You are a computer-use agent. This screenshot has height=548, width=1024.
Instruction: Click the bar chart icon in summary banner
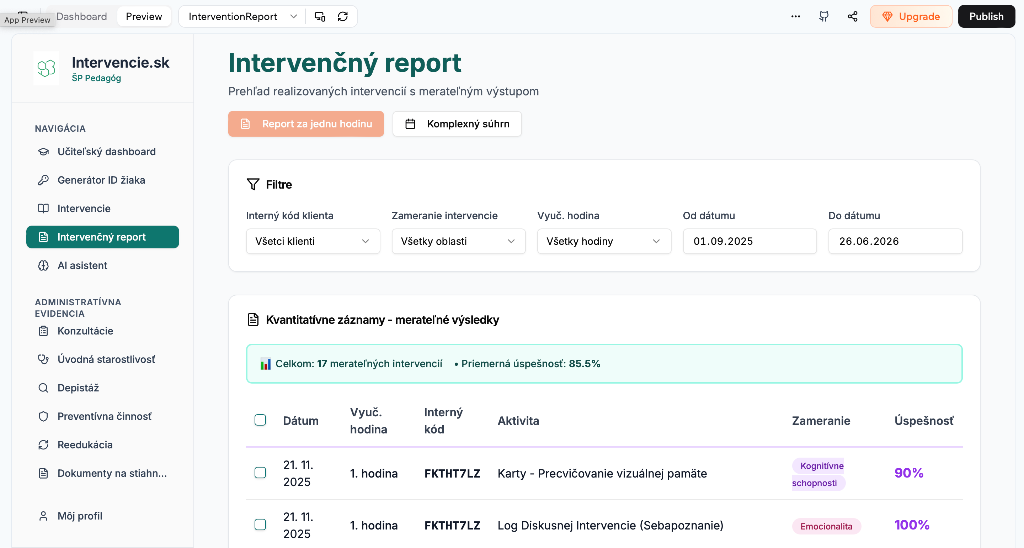coord(265,364)
